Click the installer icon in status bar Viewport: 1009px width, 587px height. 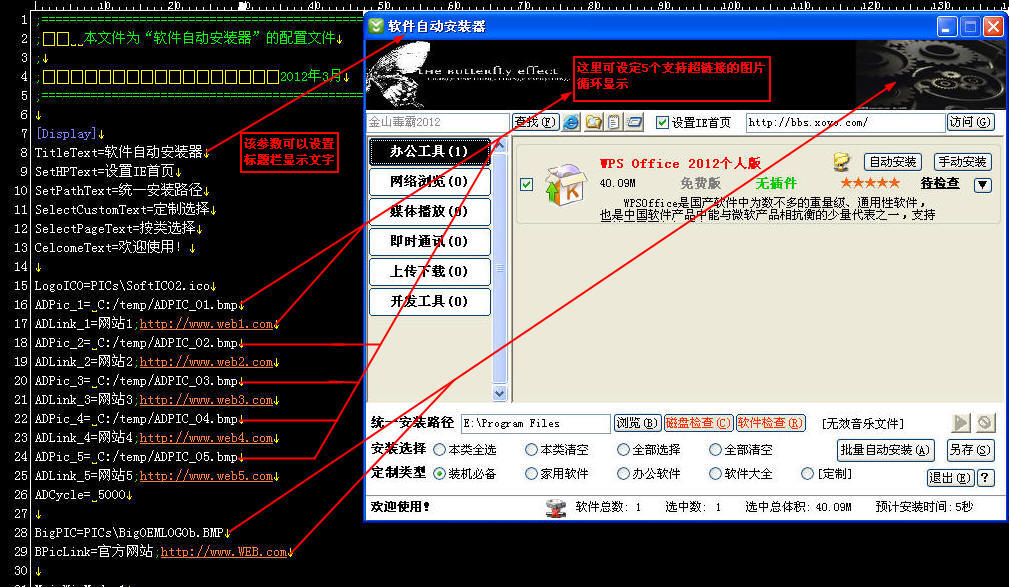point(556,508)
